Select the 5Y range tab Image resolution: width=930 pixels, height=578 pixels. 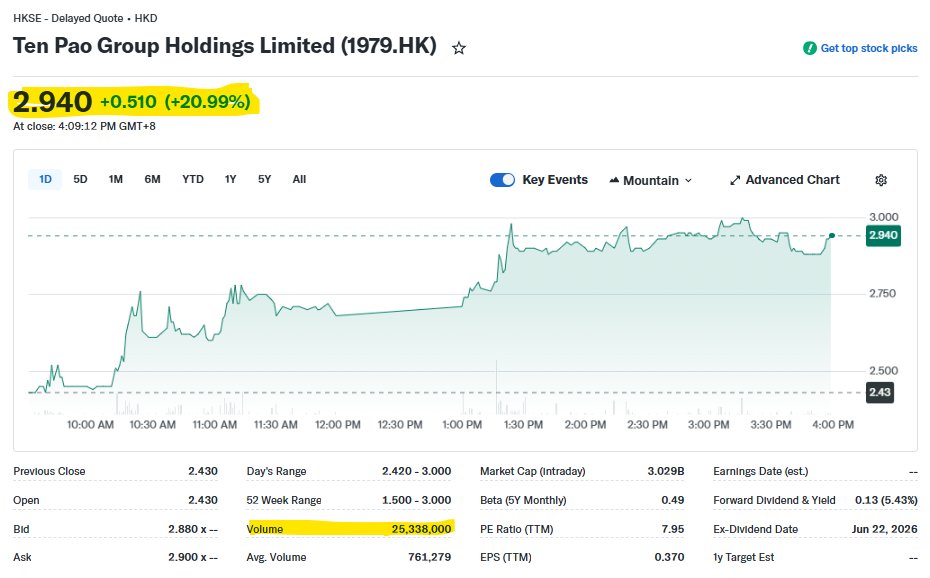(x=265, y=179)
